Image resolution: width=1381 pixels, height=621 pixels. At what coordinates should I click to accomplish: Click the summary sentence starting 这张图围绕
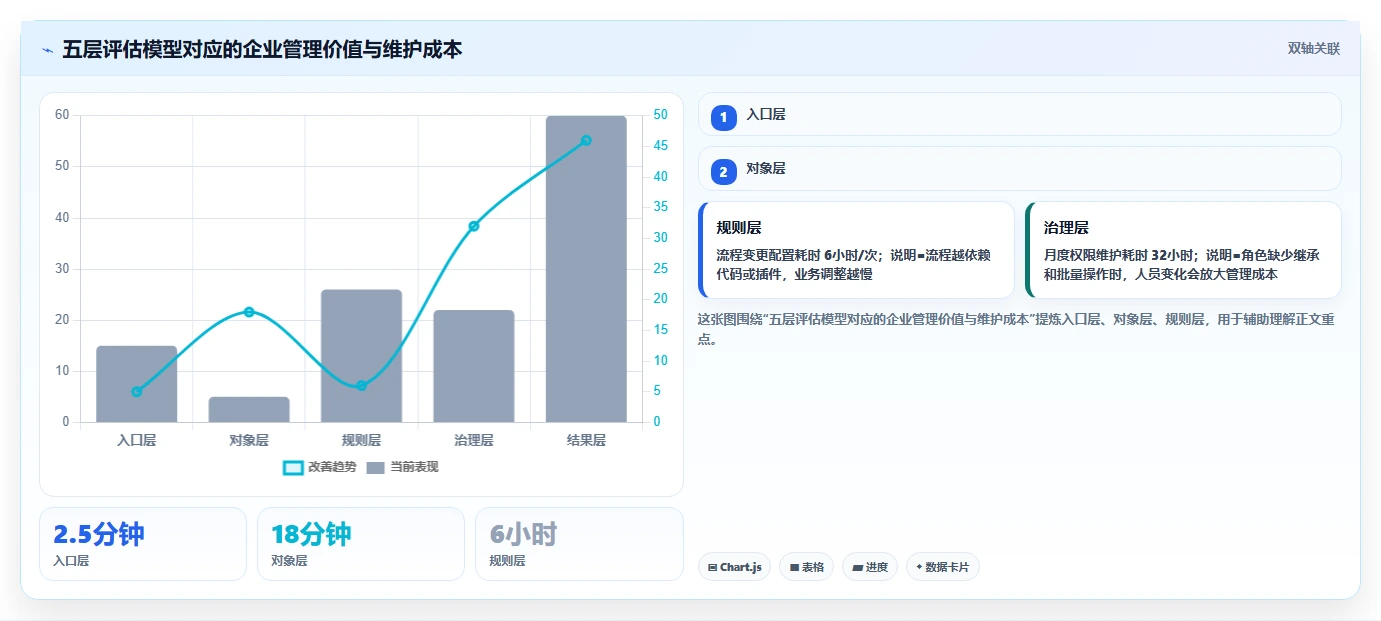click(x=1015, y=329)
